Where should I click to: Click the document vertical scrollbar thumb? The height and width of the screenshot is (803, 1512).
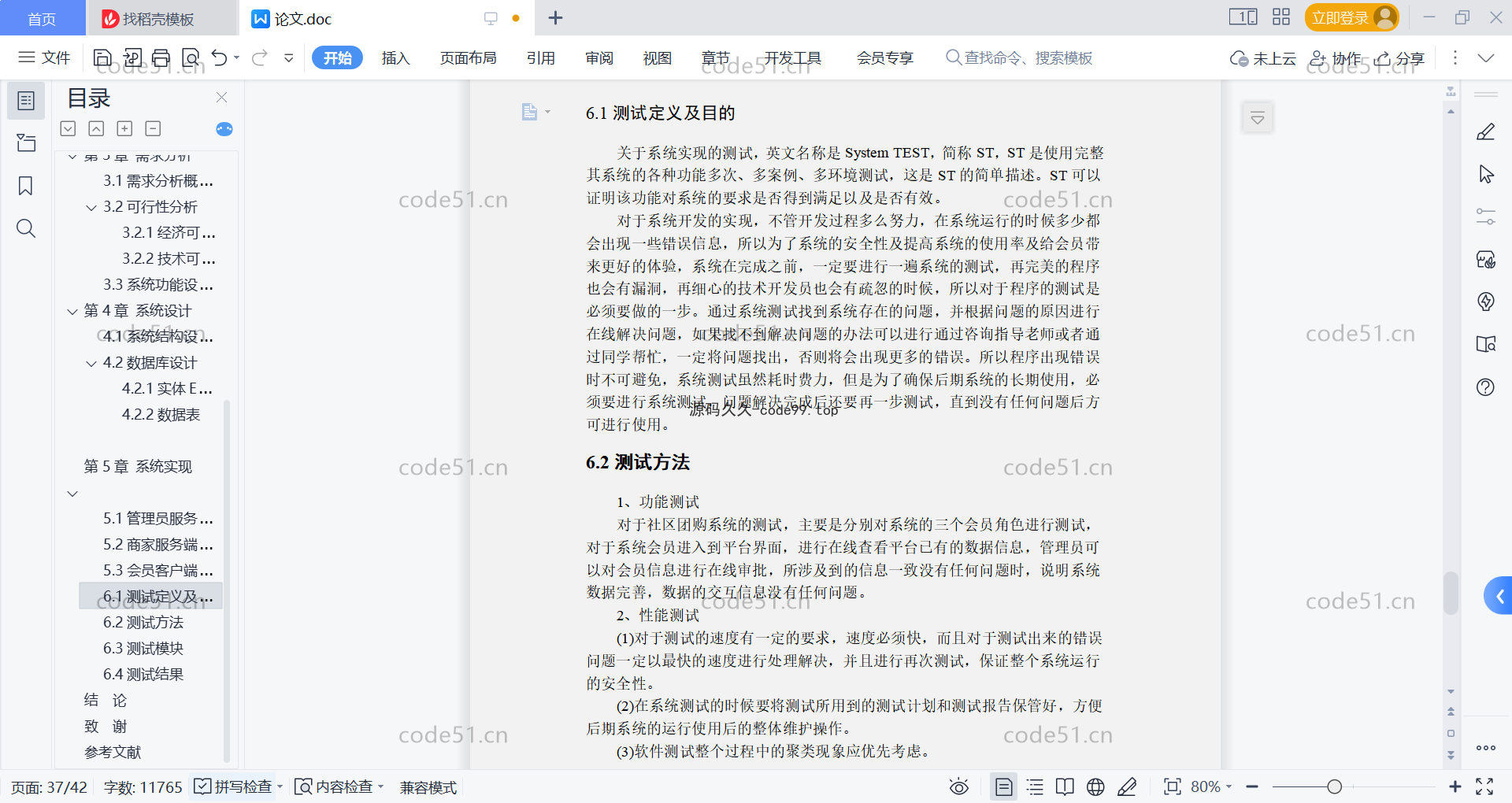(x=1451, y=592)
